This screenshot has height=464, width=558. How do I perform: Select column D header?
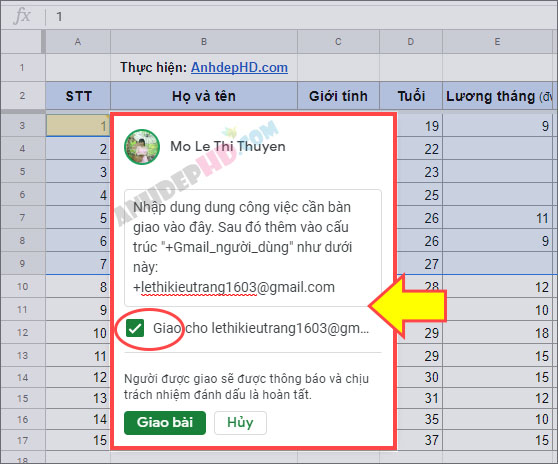click(x=411, y=42)
